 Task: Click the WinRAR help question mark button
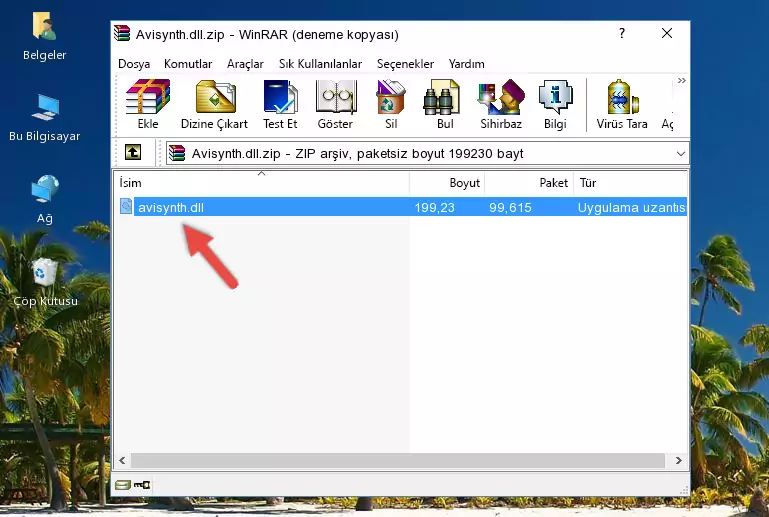(622, 33)
